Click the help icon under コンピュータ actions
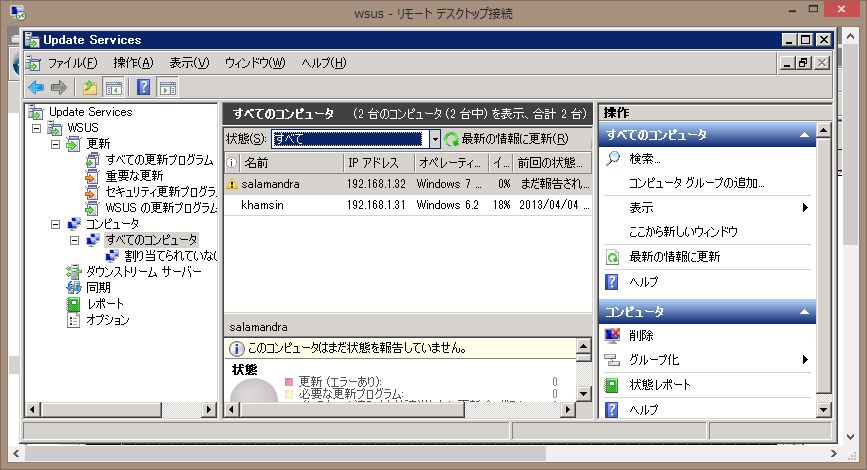Screen dimensions: 867x470 (612, 410)
